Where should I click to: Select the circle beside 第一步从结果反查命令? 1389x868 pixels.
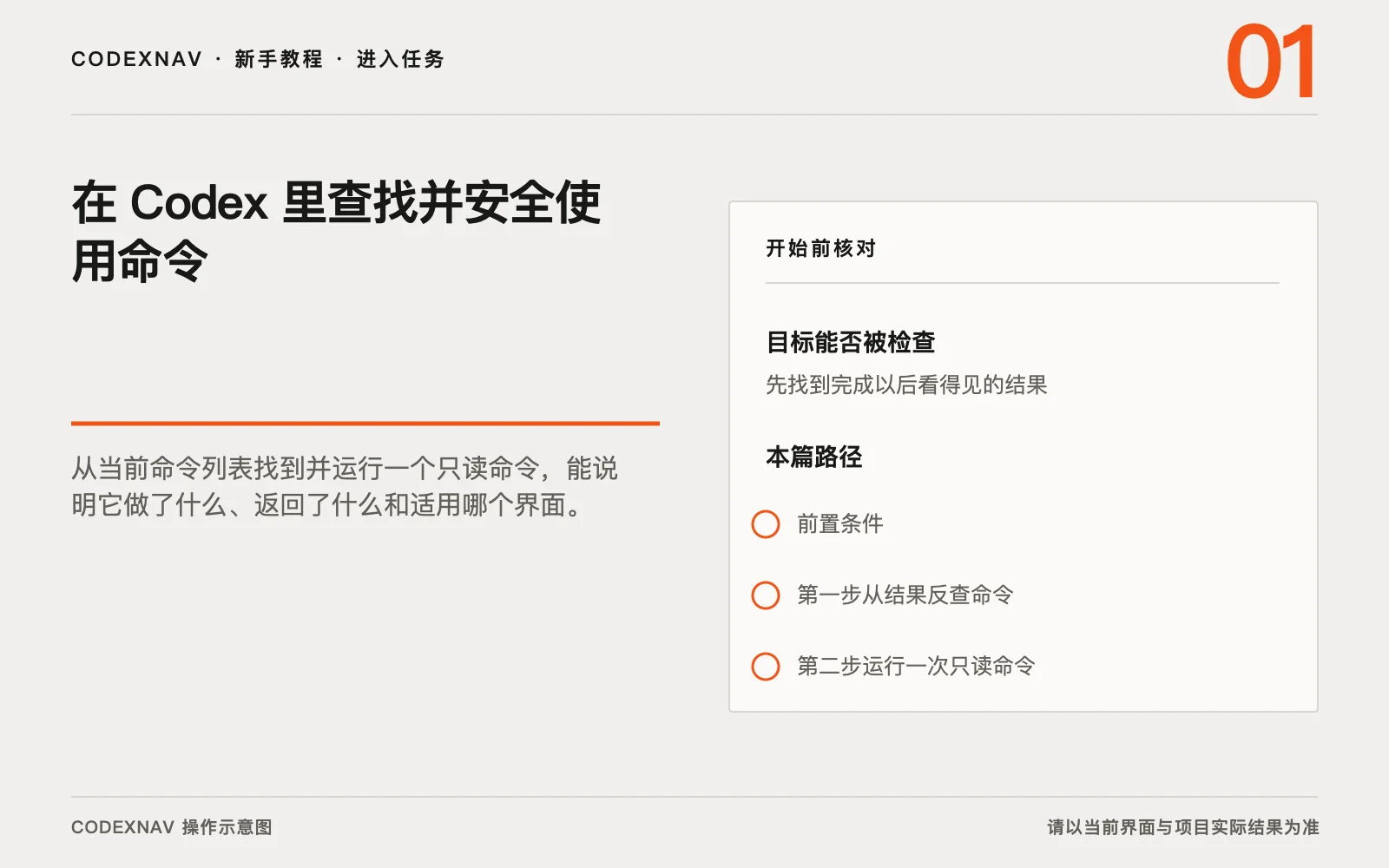[x=766, y=595]
